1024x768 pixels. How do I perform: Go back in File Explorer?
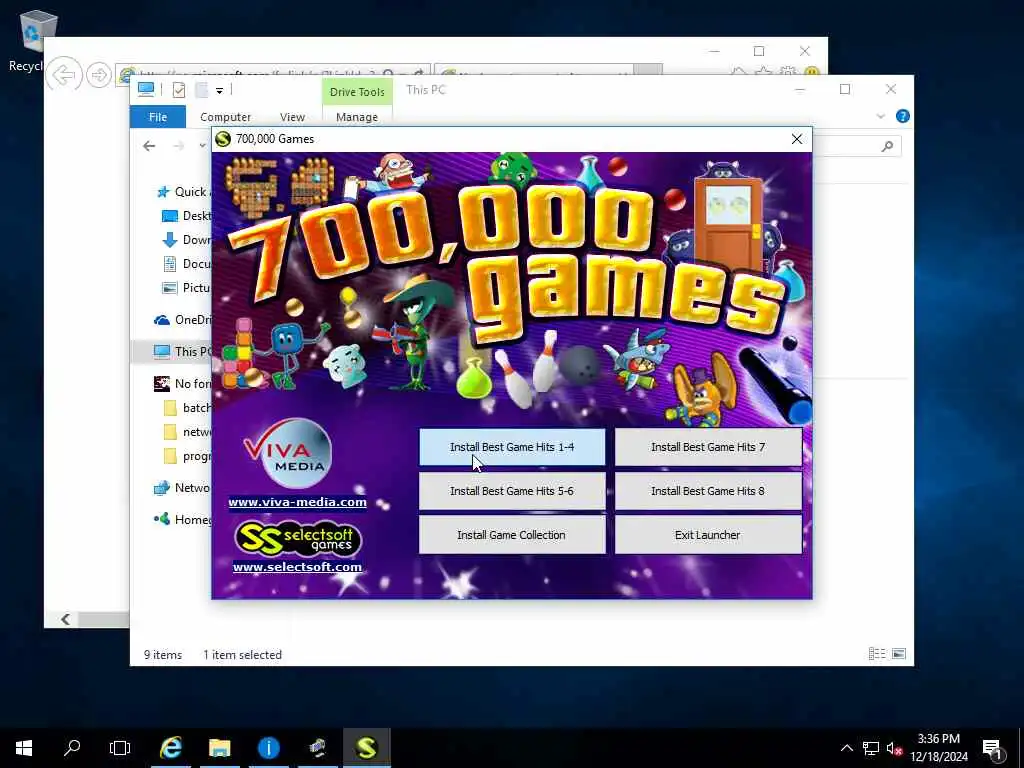click(150, 146)
